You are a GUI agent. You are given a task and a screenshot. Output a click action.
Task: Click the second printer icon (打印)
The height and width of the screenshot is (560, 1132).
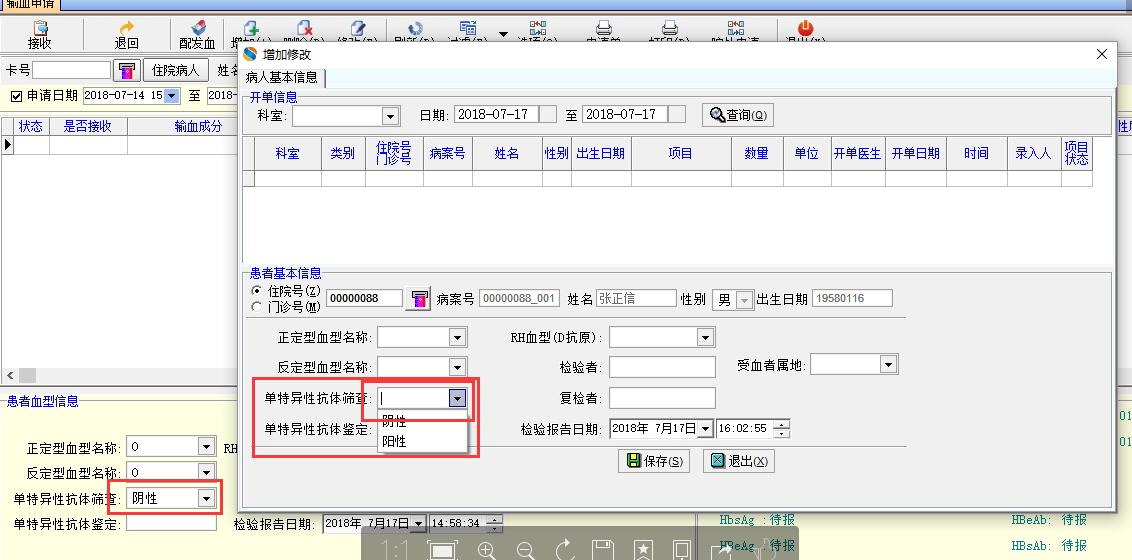click(x=670, y=29)
